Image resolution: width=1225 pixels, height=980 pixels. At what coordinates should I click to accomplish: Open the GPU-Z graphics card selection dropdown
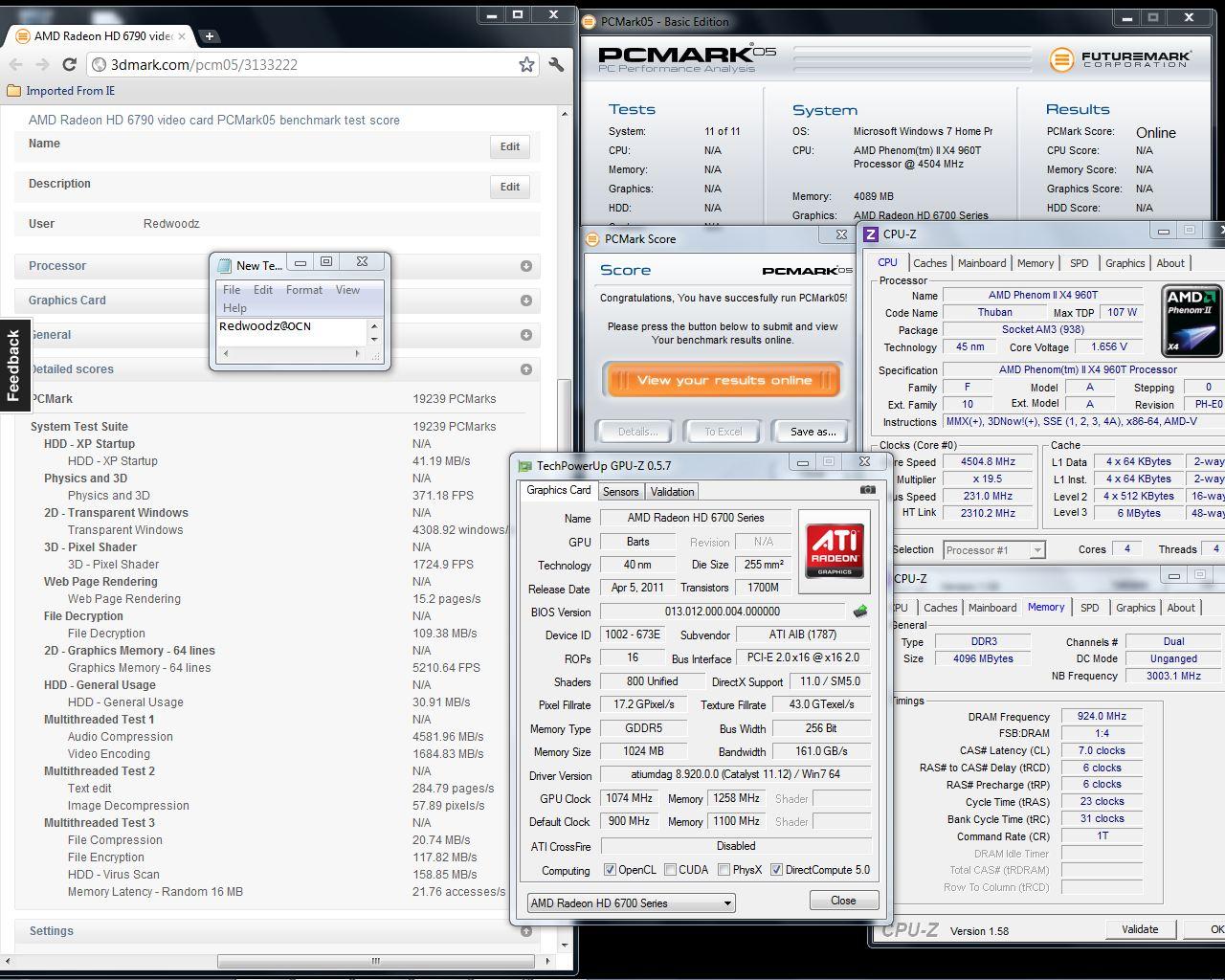pos(632,902)
